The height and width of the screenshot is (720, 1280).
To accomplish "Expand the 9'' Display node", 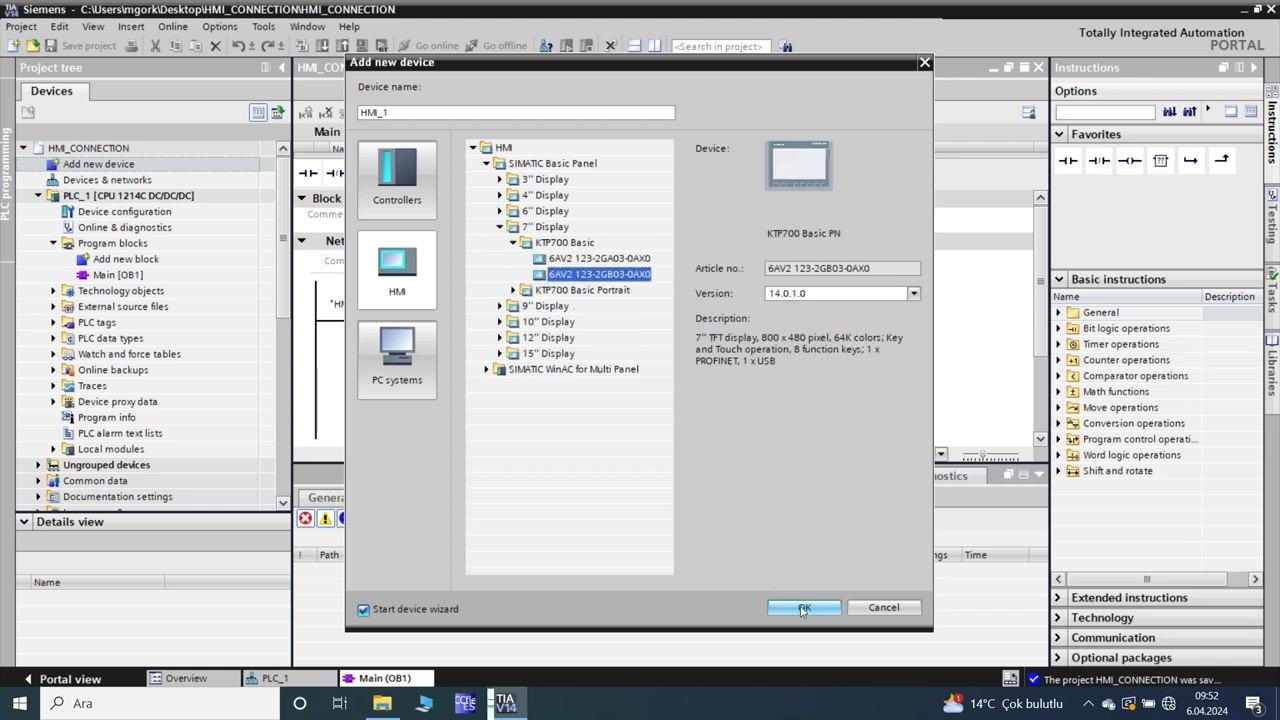I will [x=500, y=306].
